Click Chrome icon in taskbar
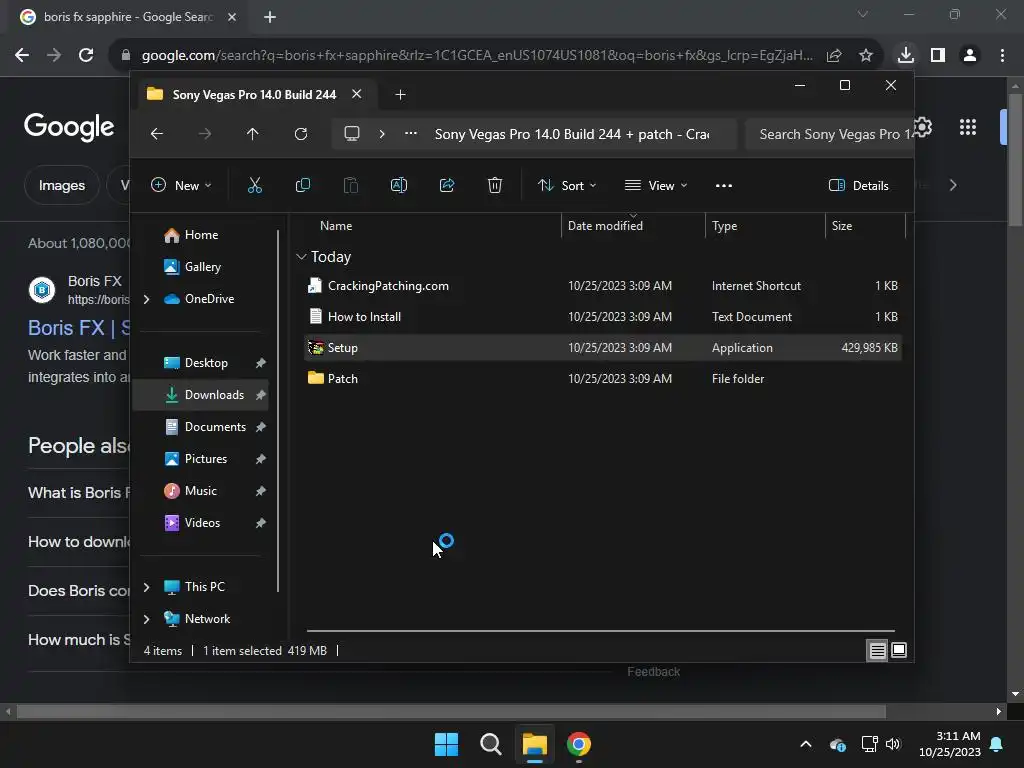Screen dimensions: 1024x768 [579, 744]
